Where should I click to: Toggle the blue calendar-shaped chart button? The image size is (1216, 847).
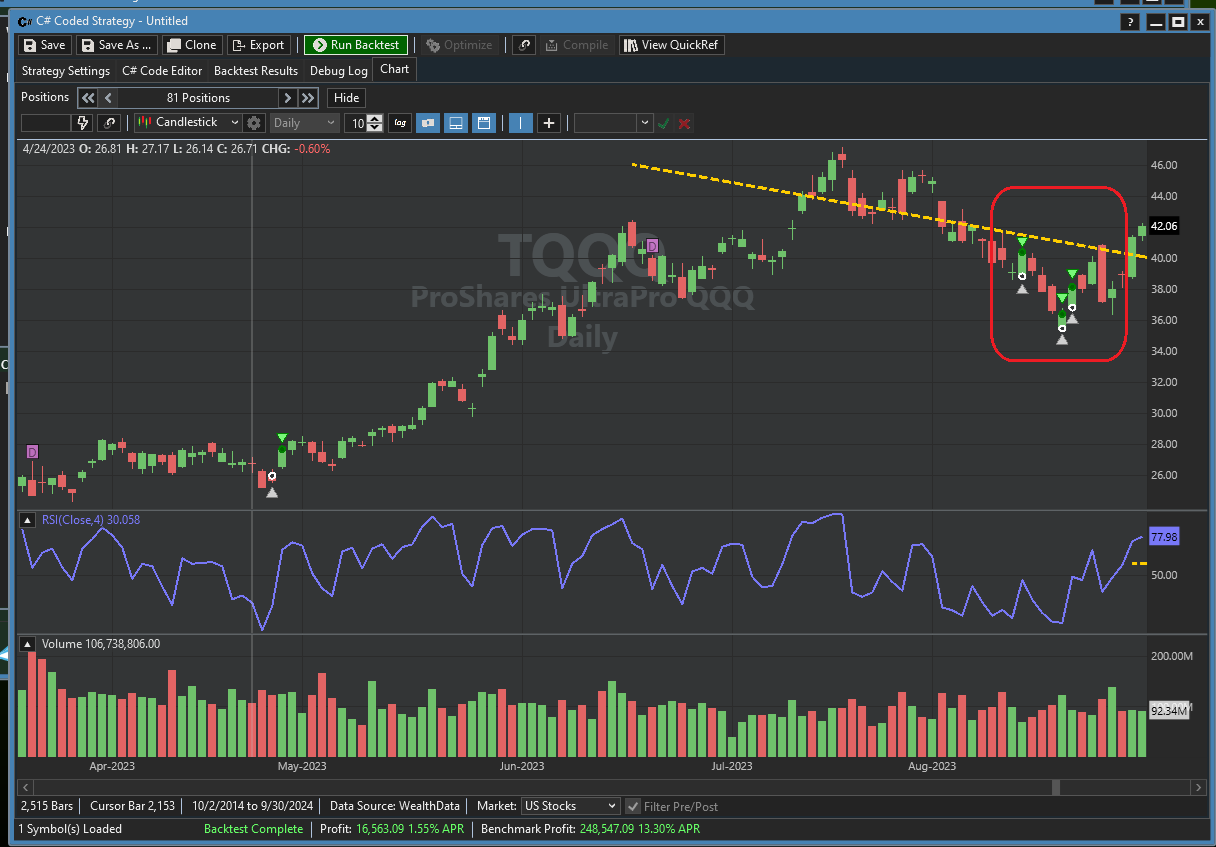(484, 123)
